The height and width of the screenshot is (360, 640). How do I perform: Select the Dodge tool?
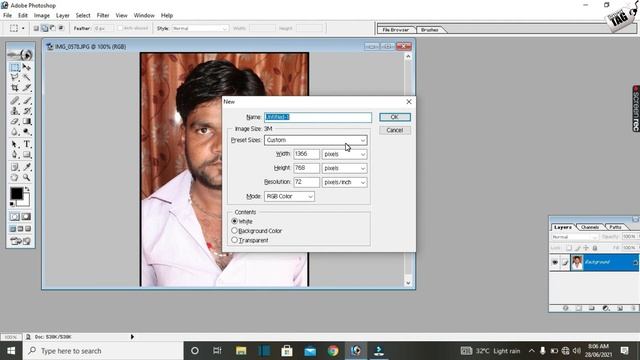[x=27, y=131]
